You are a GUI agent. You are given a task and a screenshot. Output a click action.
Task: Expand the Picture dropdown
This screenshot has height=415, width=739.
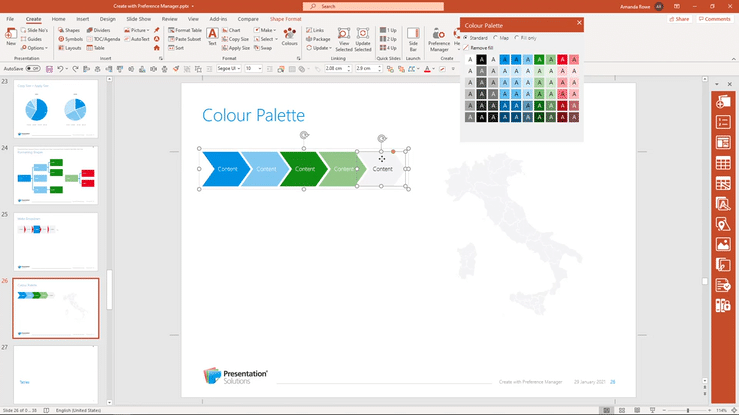[x=140, y=30]
